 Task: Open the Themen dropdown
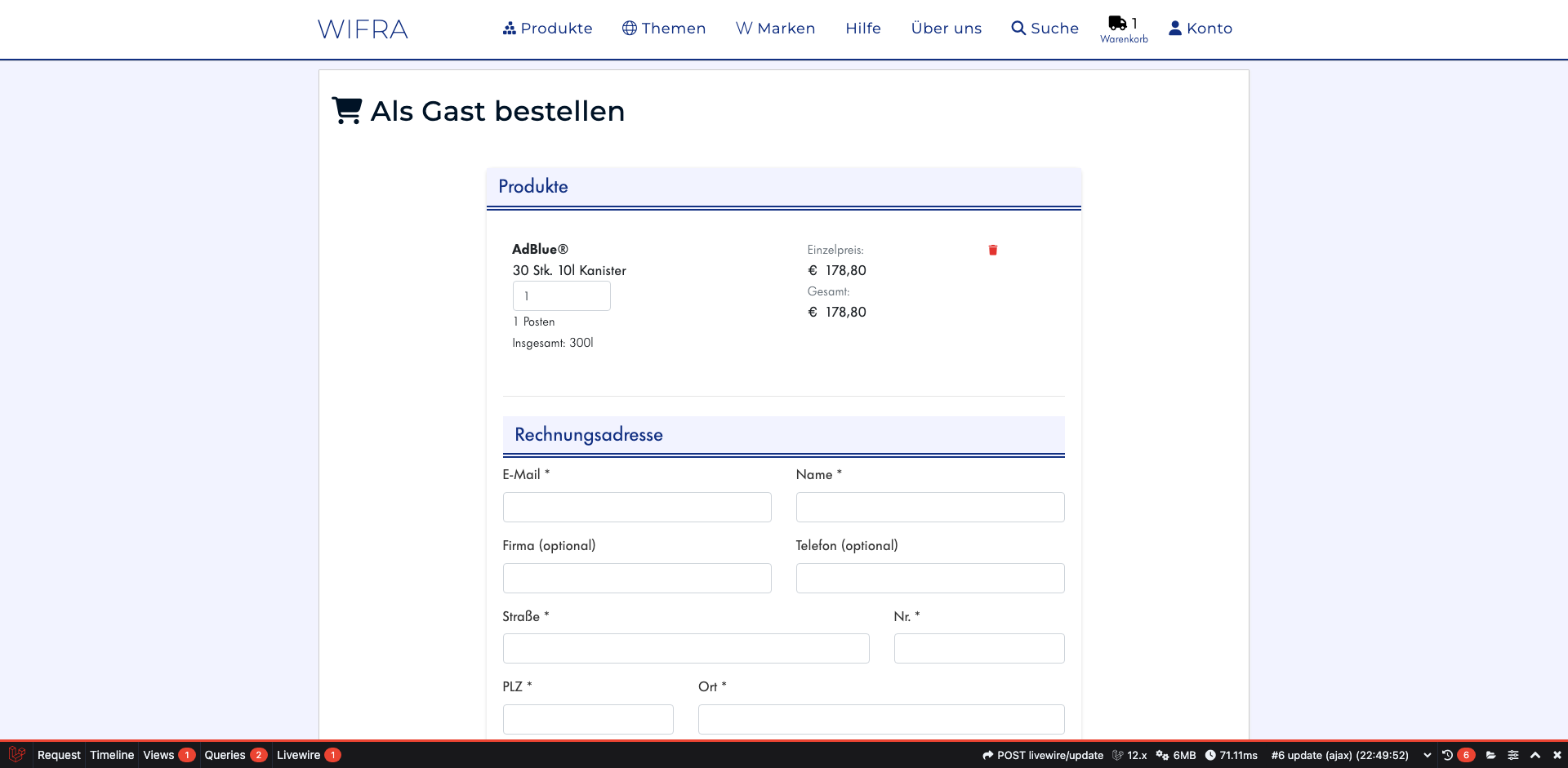(672, 28)
